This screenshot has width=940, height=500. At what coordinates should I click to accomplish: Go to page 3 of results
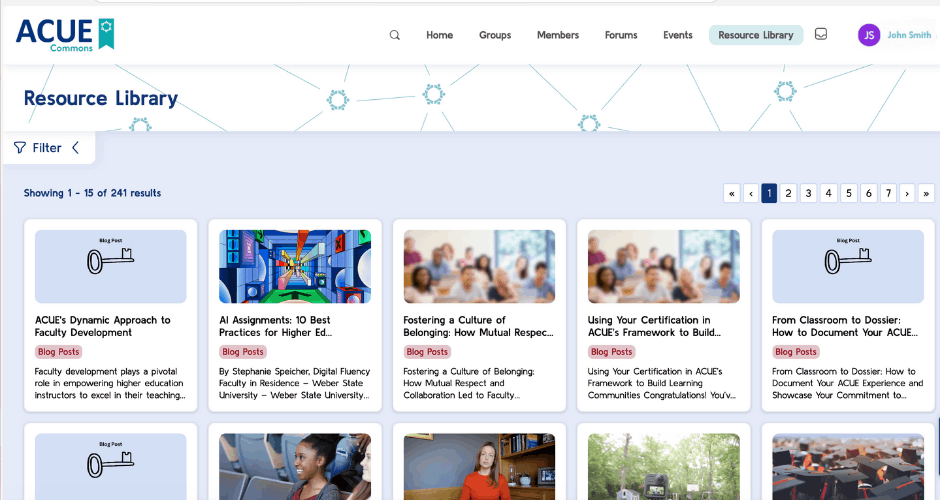pos(808,193)
